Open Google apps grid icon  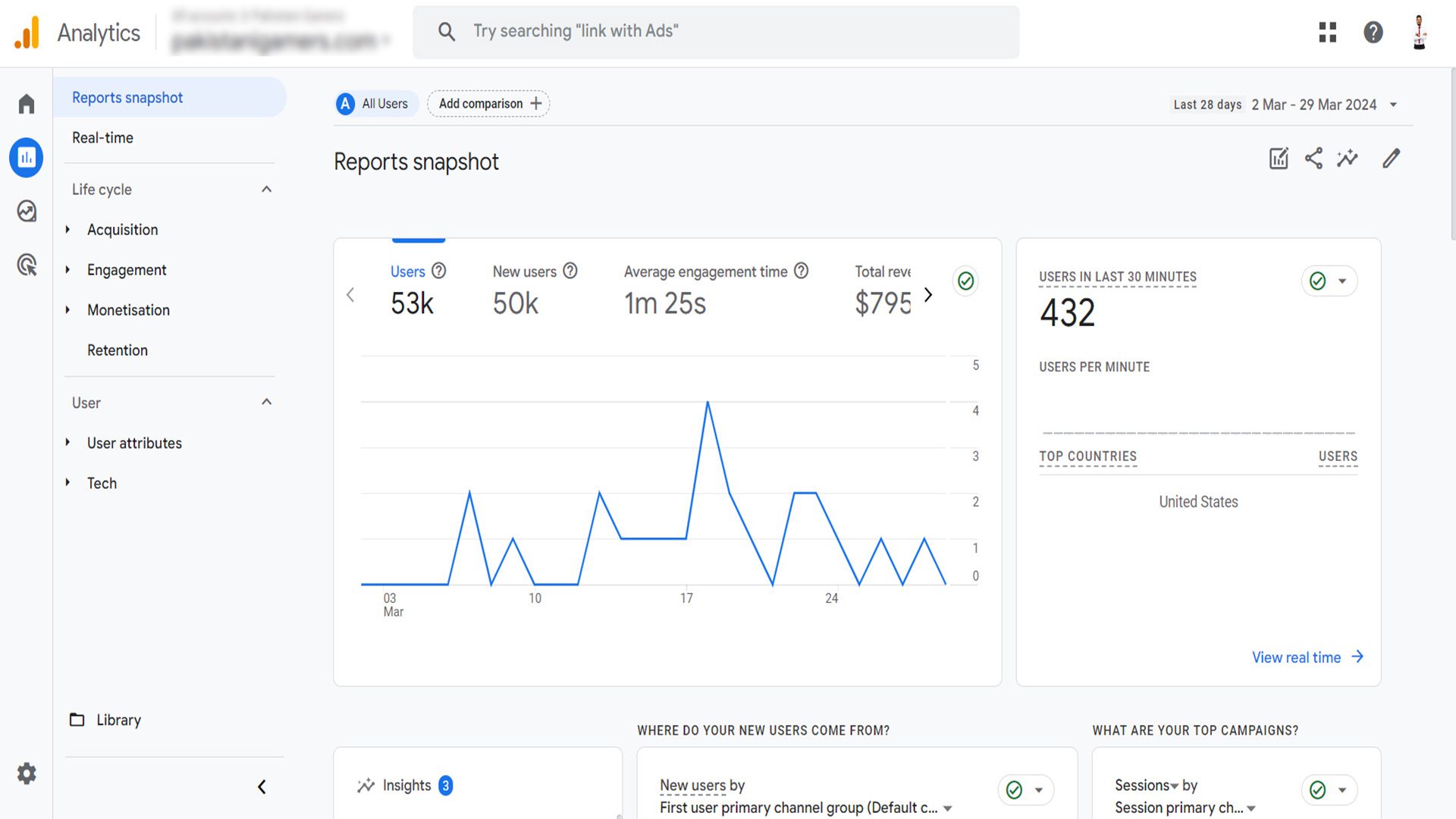tap(1327, 32)
